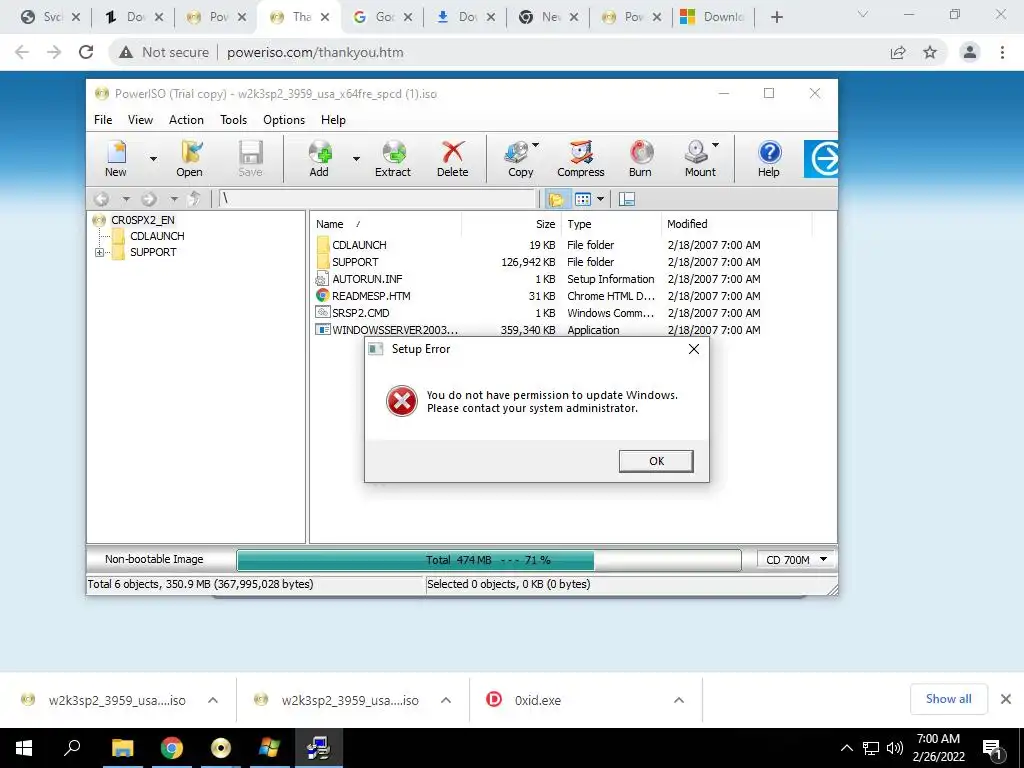Bookmark this page with star icon
The image size is (1024, 768).
click(930, 52)
